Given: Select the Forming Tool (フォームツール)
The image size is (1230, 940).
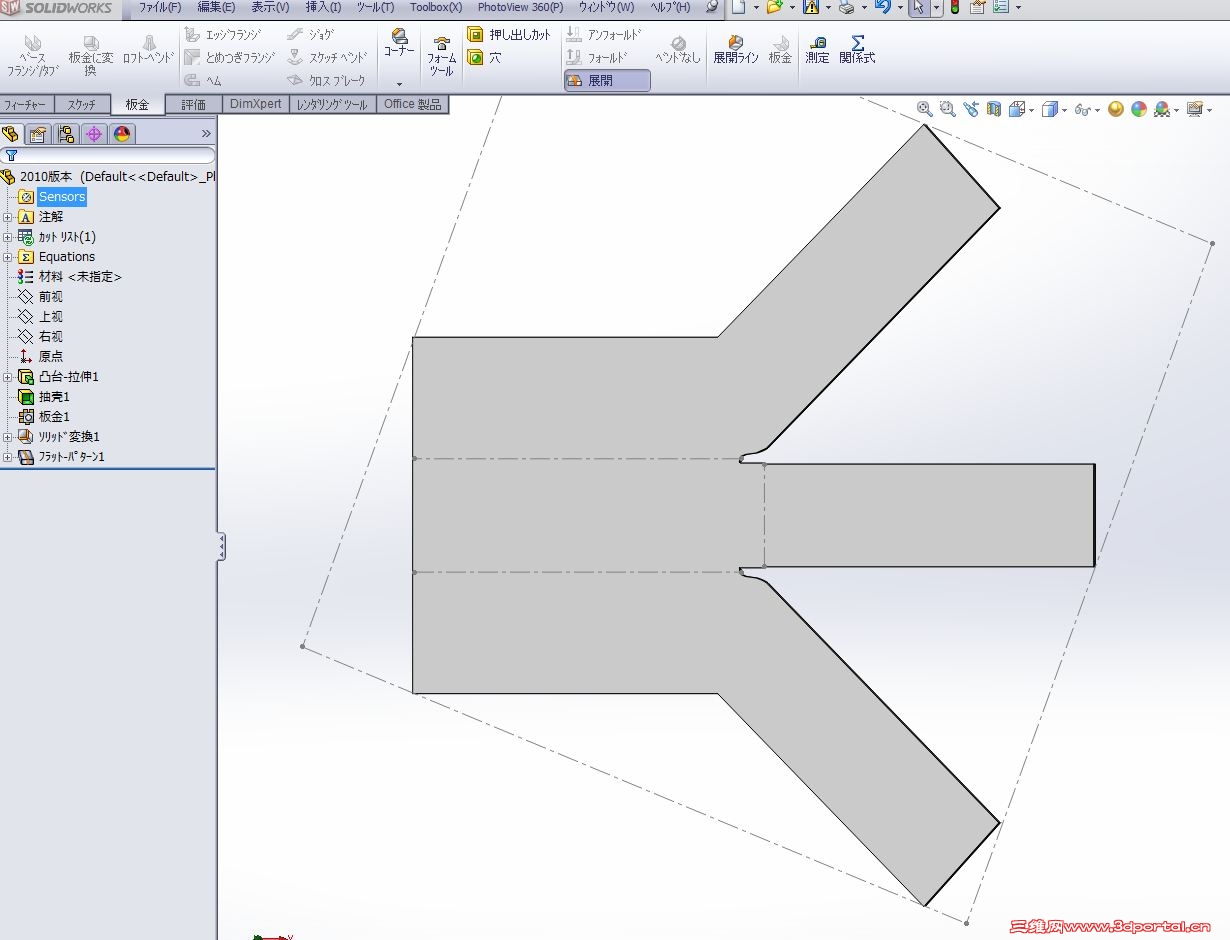Looking at the screenshot, I should [x=442, y=56].
